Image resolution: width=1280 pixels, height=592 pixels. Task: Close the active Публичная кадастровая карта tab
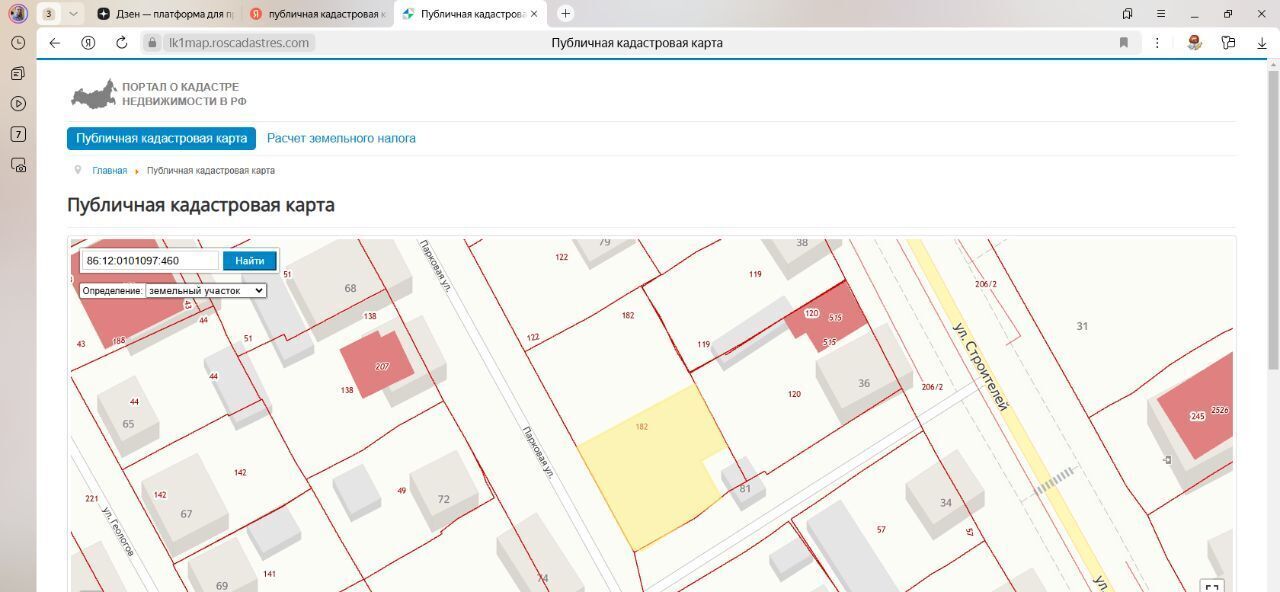[x=534, y=14]
